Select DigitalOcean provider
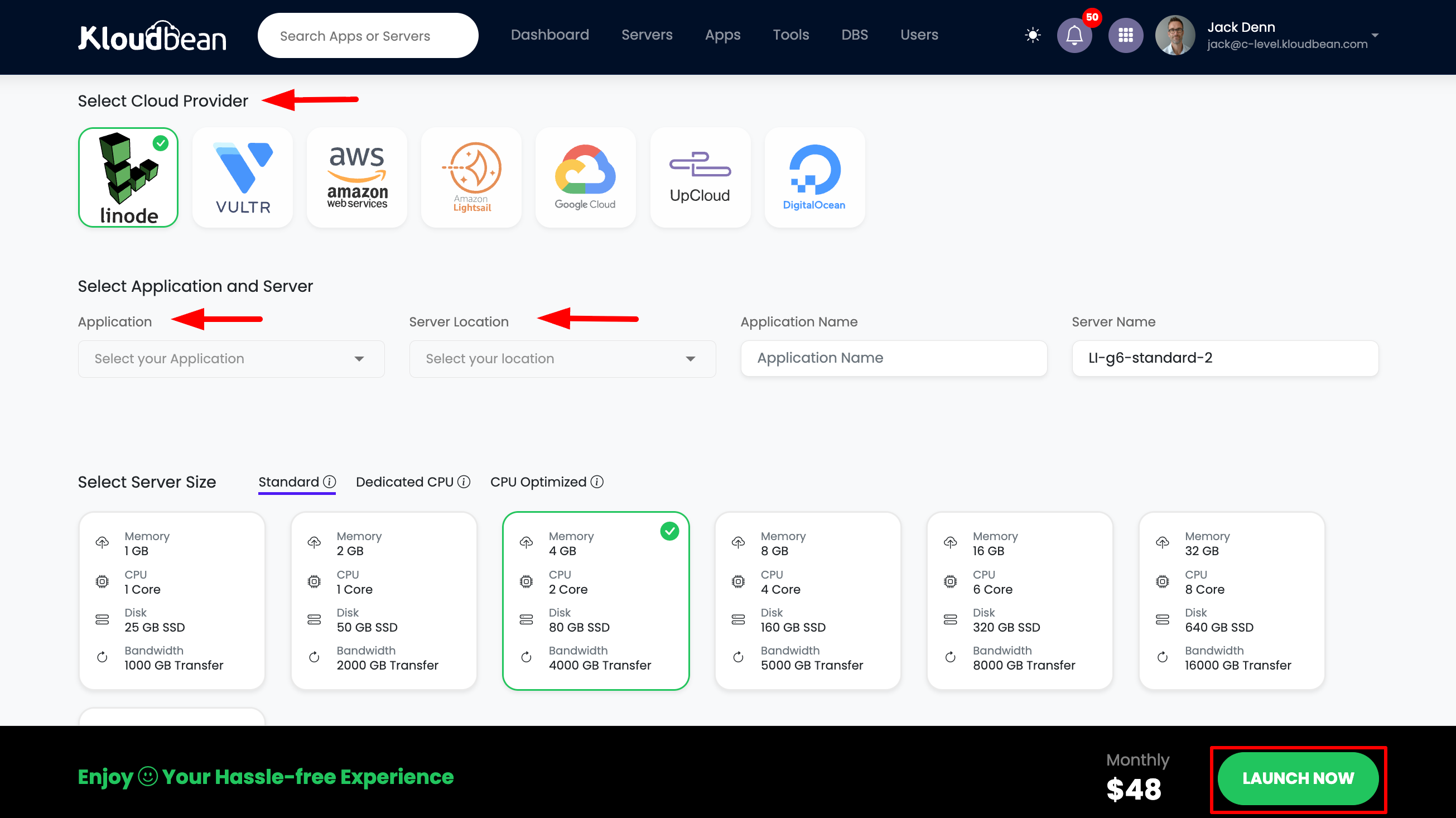This screenshot has height=818, width=1456. [814, 177]
